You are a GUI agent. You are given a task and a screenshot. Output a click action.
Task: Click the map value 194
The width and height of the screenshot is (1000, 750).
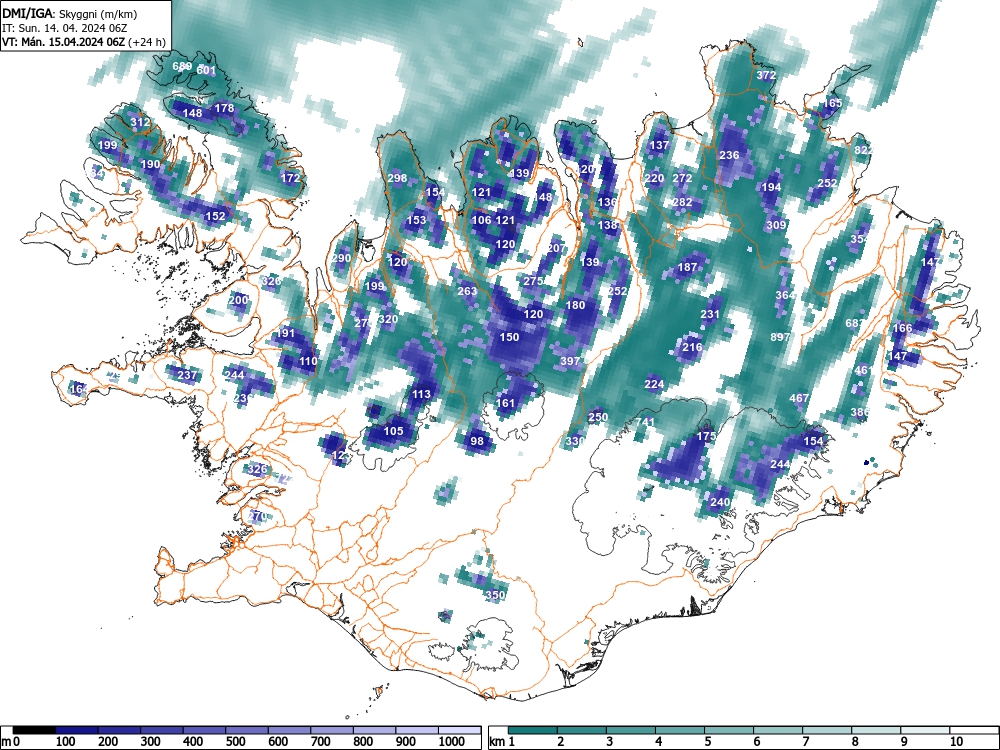click(771, 188)
